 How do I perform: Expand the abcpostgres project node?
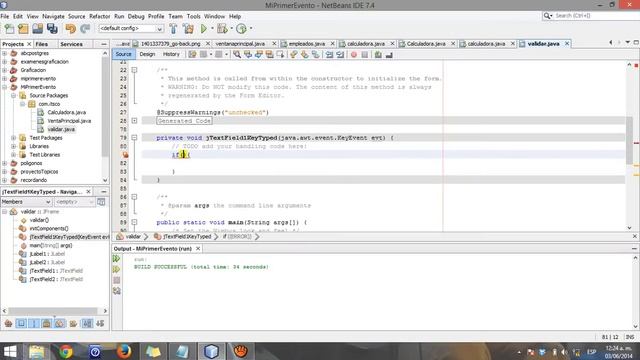coord(4,53)
